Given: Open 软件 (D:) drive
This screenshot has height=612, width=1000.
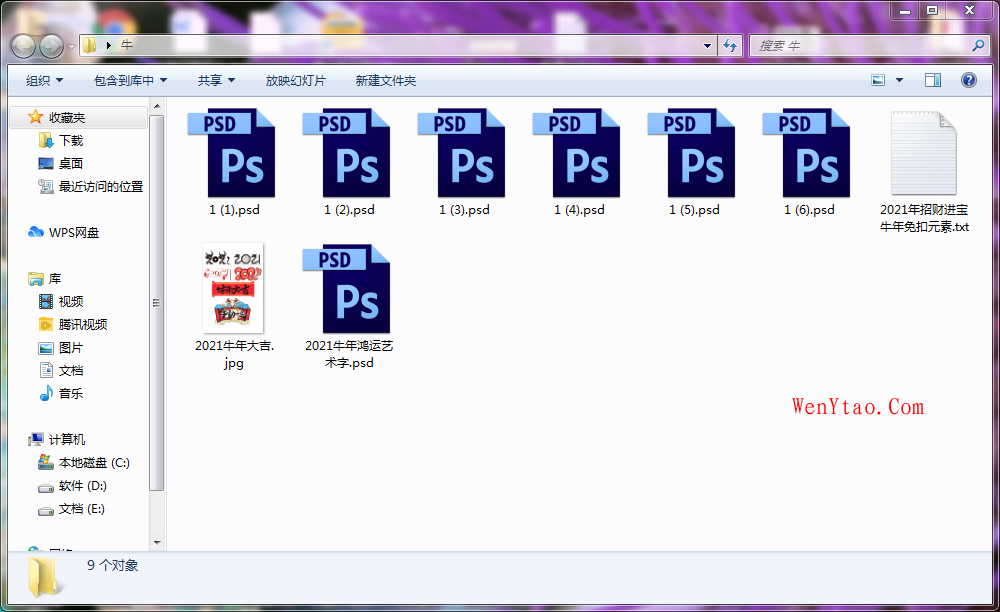Looking at the screenshot, I should point(83,486).
